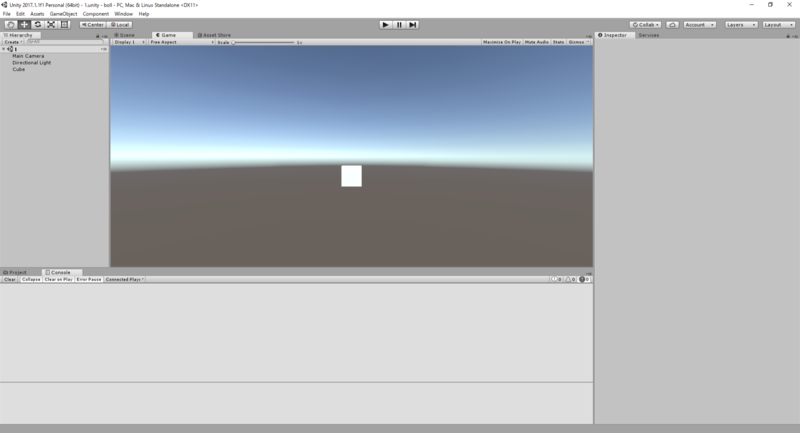
Task: Open the Gizmos dropdown
Action: point(579,42)
